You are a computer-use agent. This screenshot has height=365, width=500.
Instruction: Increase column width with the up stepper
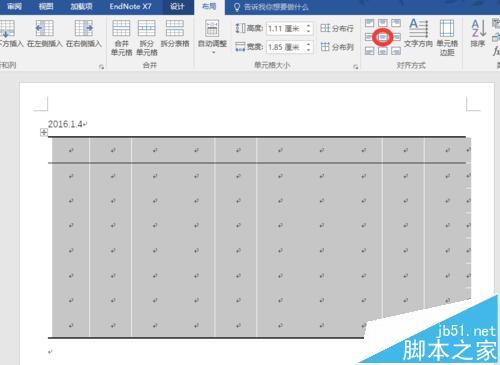point(309,44)
